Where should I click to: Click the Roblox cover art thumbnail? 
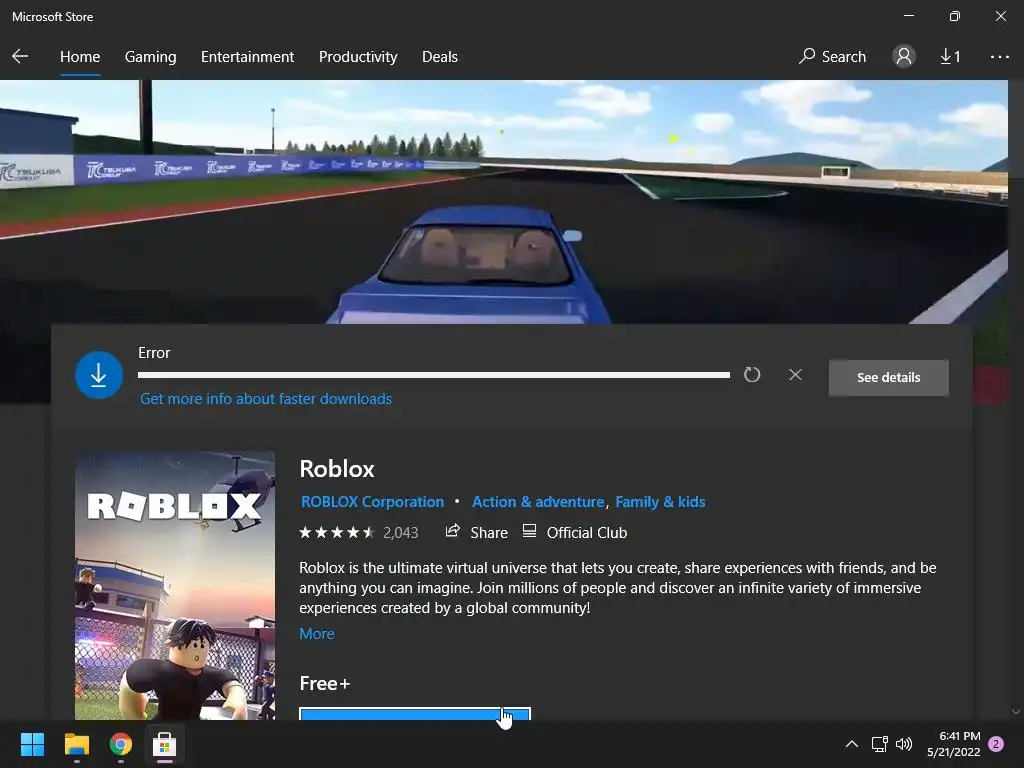174,585
